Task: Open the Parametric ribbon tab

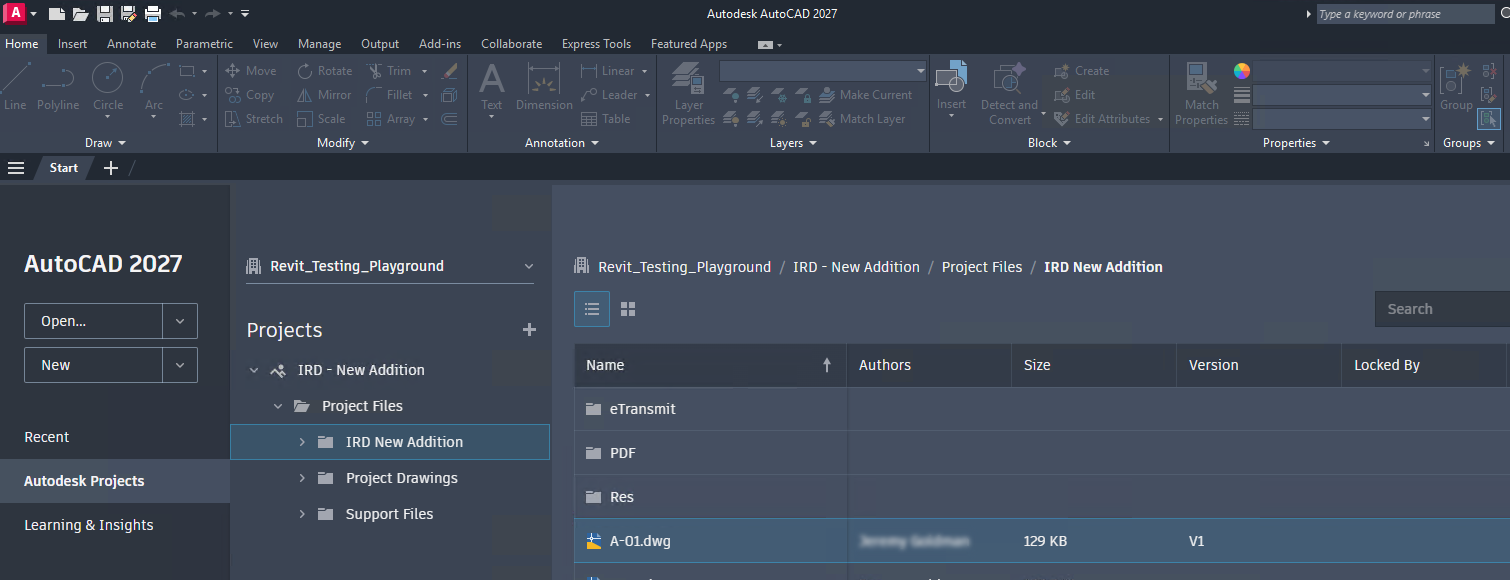Action: click(x=204, y=44)
